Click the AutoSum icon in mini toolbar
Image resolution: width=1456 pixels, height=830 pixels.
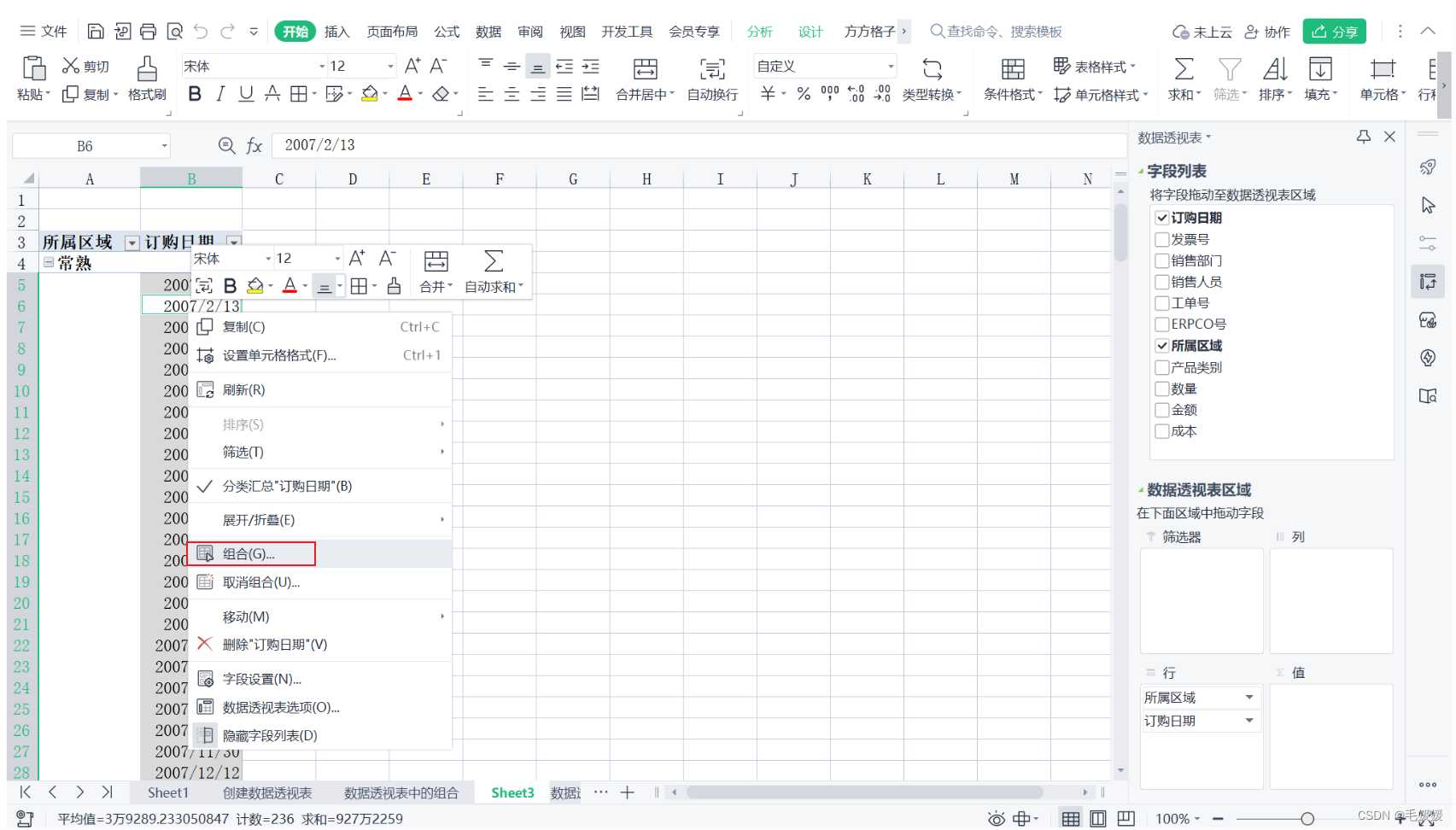(494, 260)
